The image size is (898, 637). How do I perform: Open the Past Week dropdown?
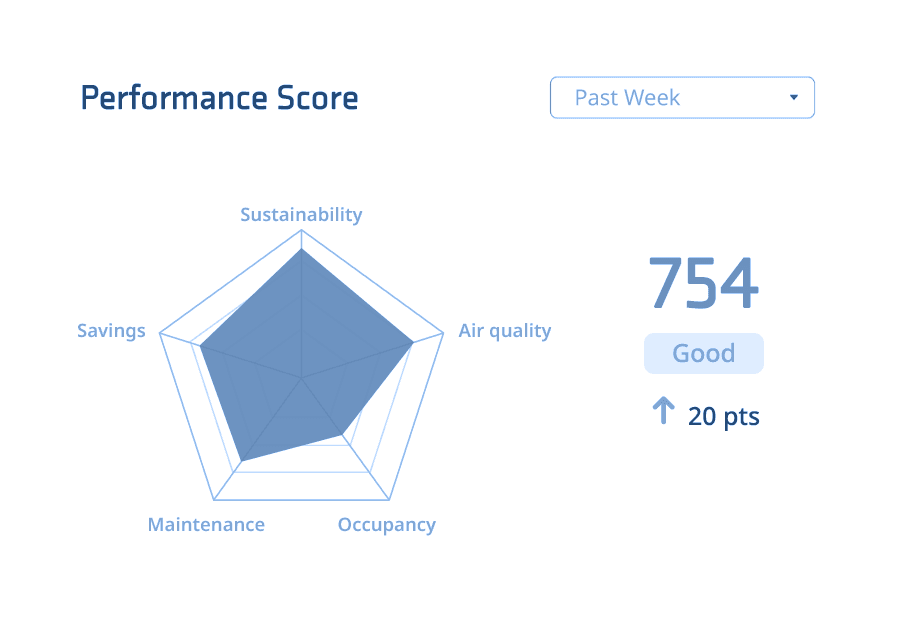pyautogui.click(x=682, y=97)
